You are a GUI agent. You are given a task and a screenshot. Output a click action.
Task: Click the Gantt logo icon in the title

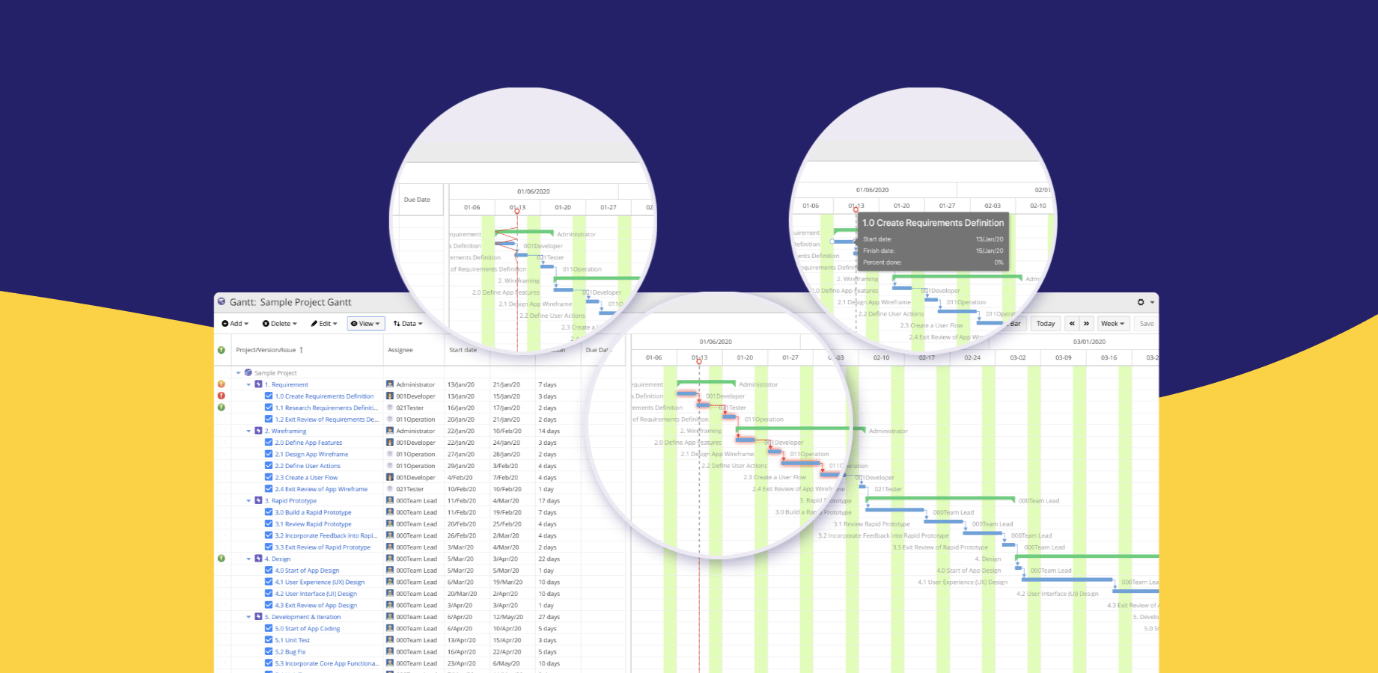pyautogui.click(x=221, y=302)
